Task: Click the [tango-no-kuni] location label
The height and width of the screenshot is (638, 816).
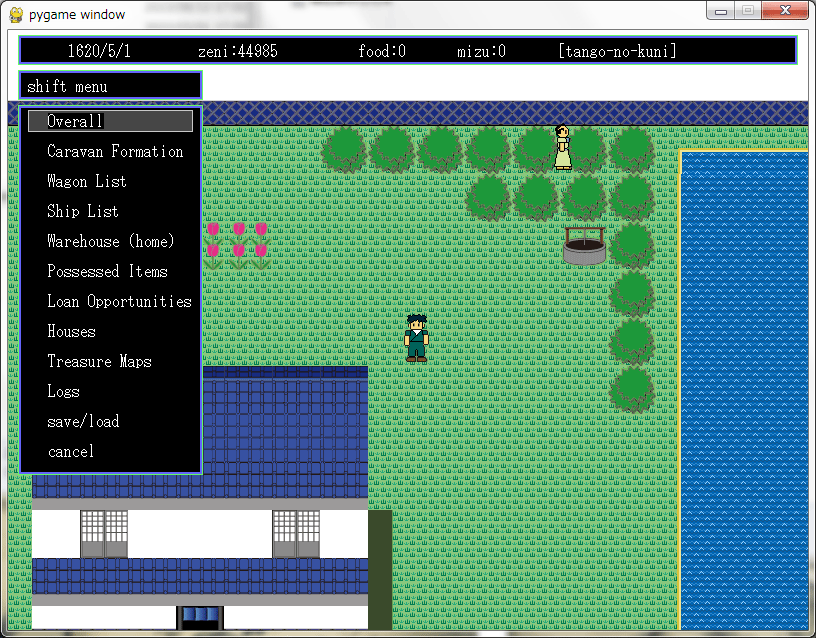Action: [x=617, y=51]
